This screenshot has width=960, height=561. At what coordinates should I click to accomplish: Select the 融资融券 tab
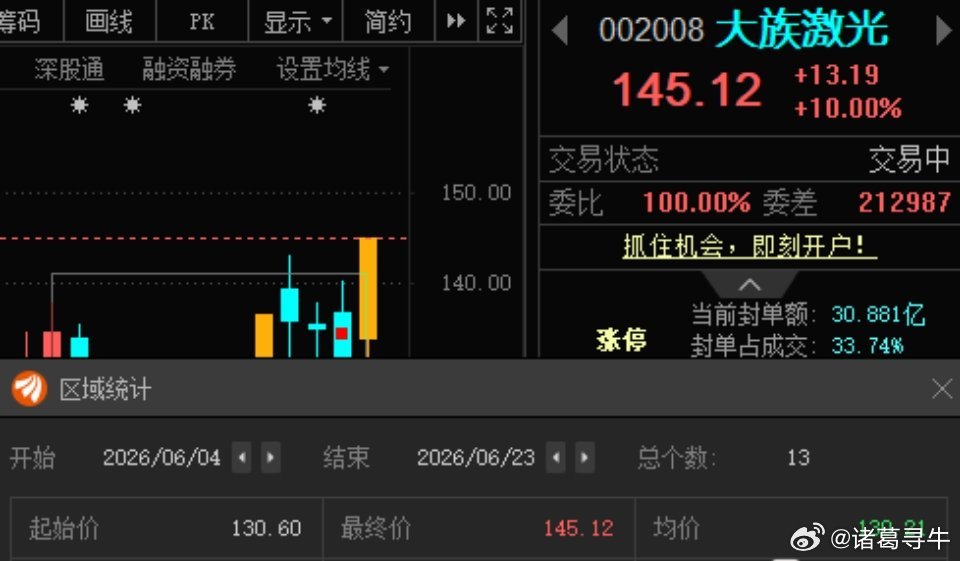pos(189,69)
